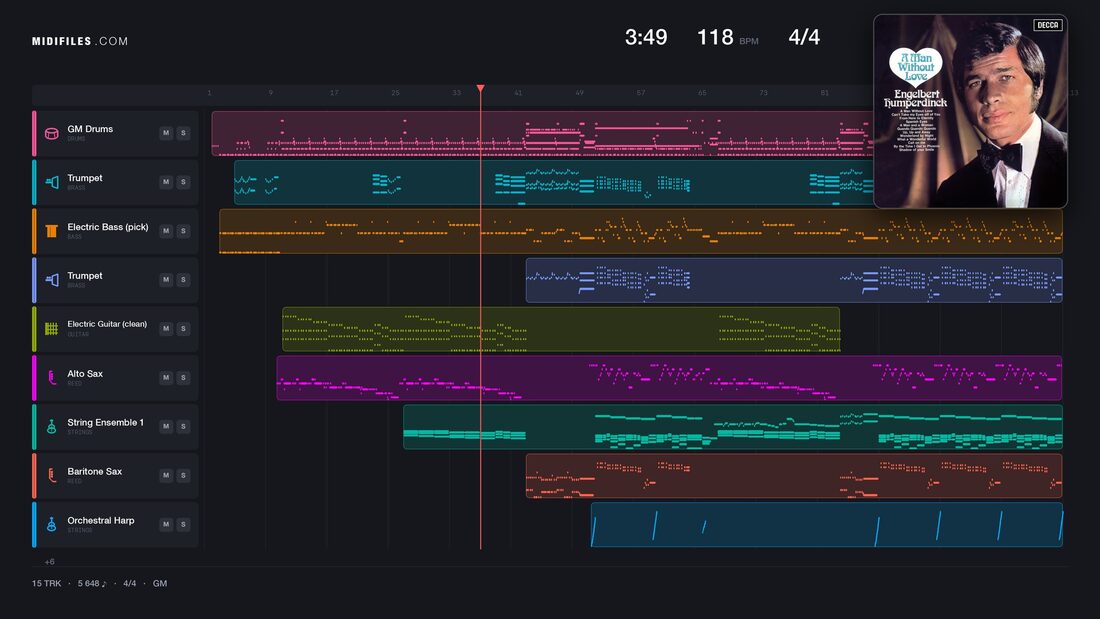Click the magenta Alto Sax clip
This screenshot has height=619, width=1100.
pyautogui.click(x=669, y=378)
